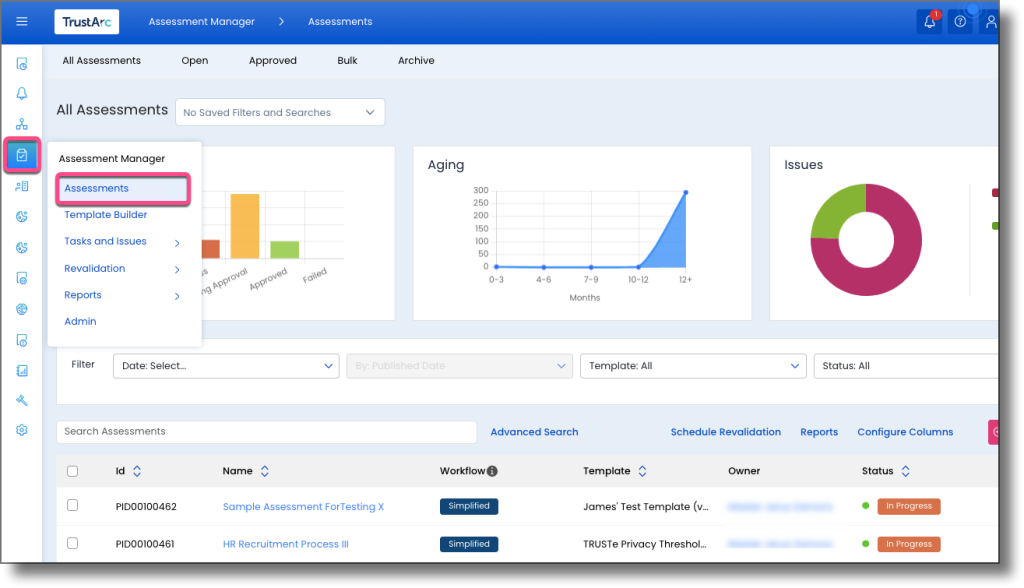Select Admin in the flyout menu
Viewport: 1024px width, 588px height.
80,321
